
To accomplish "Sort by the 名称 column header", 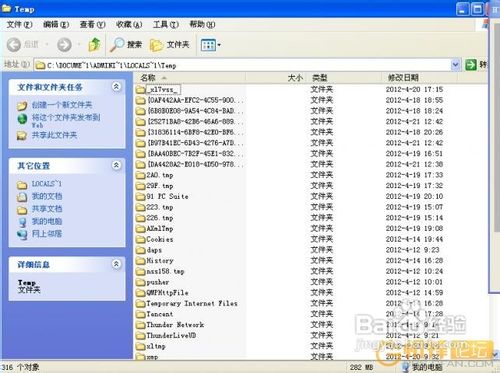I will [190, 78].
